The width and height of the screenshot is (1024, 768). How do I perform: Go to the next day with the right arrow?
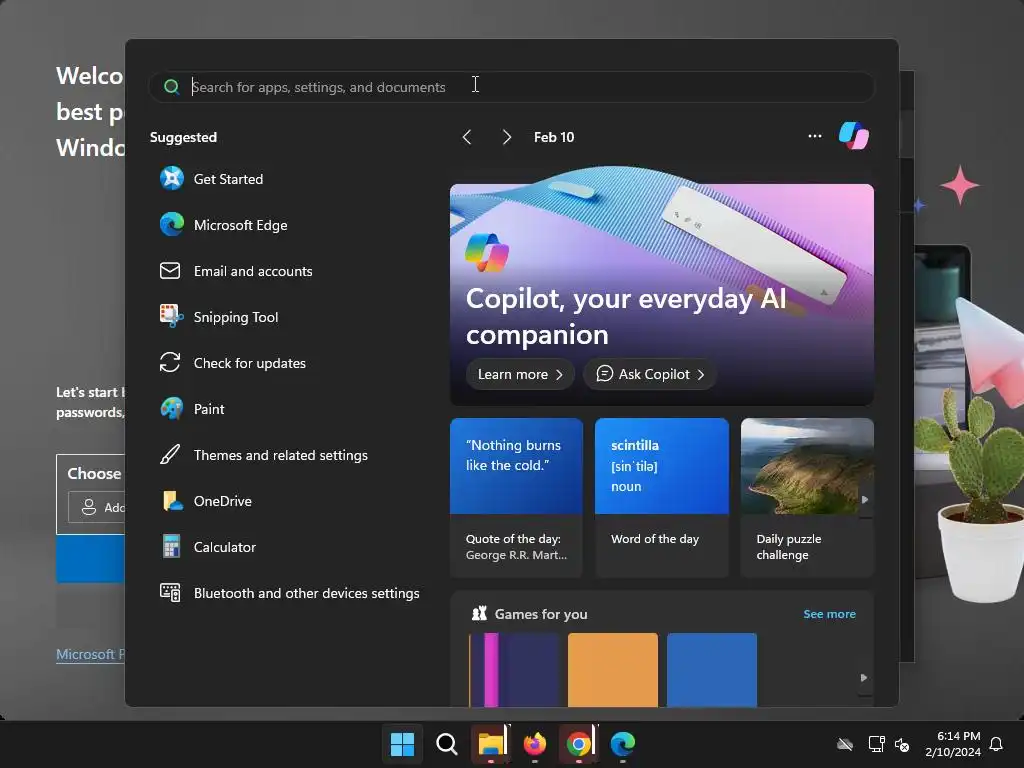507,137
